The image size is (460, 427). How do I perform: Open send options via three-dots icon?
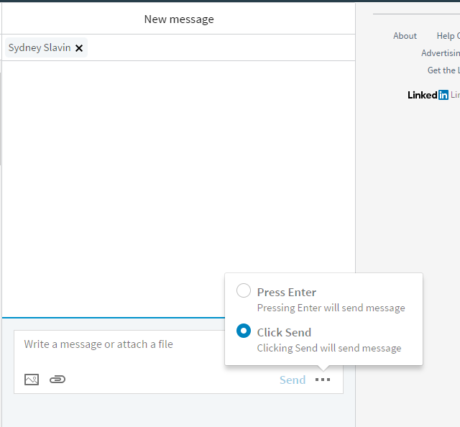point(322,379)
